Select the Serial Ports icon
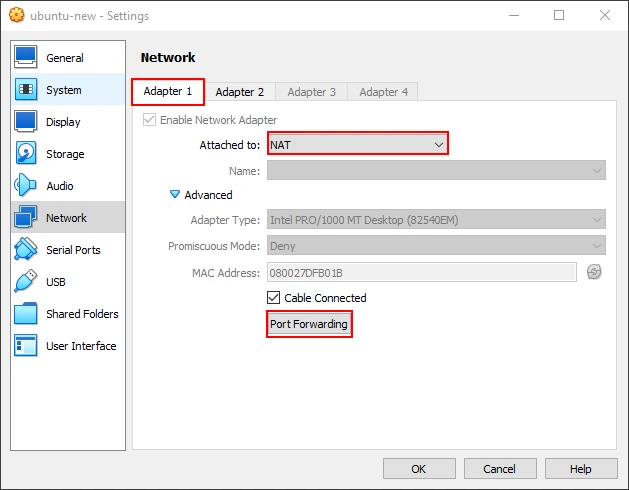629x490 pixels. (x=27, y=250)
